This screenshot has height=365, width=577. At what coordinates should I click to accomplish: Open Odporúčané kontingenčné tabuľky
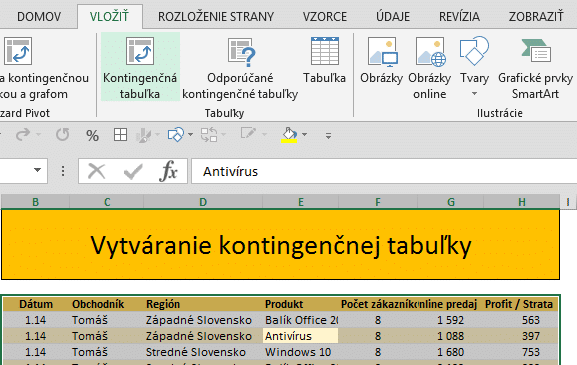240,67
